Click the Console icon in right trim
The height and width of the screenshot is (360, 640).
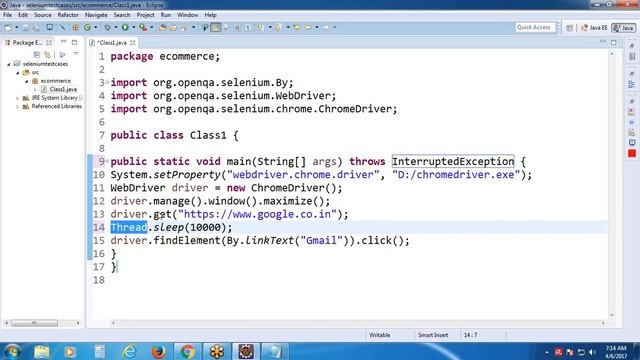(632, 142)
